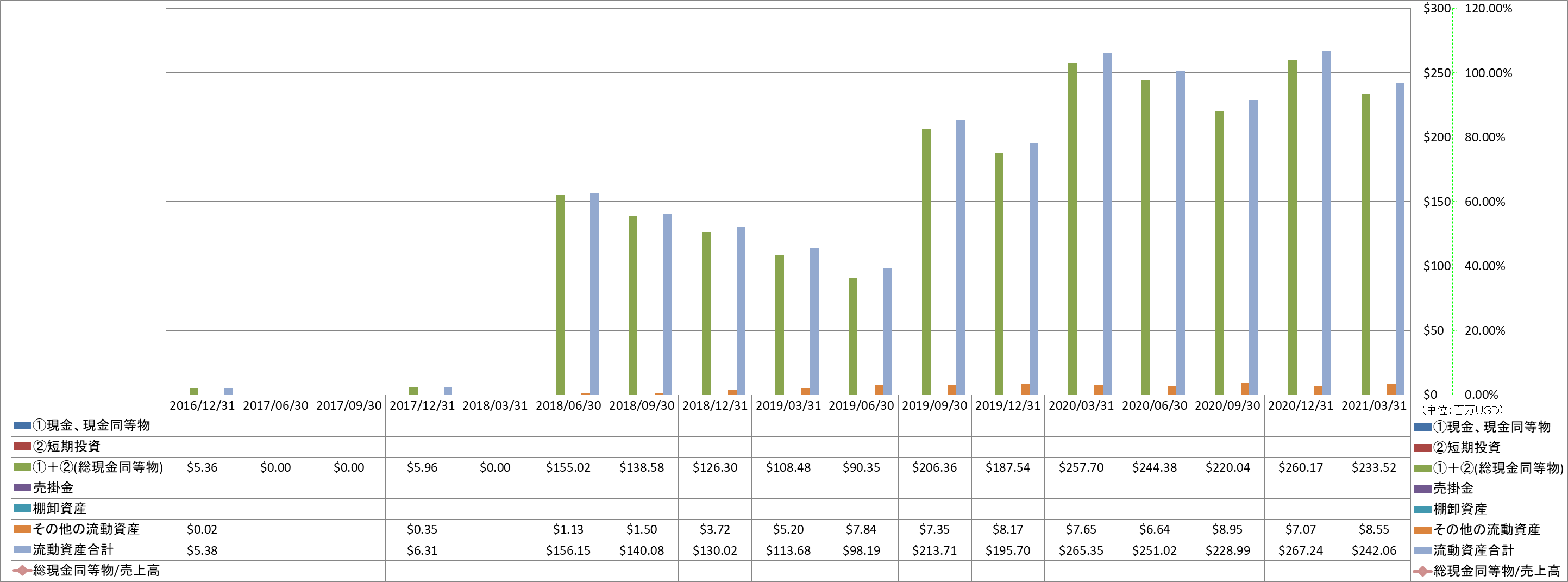This screenshot has height=582, width=1568.
Task: Click light-blue 流動資産合計 swatch in data table
Action: [x=22, y=550]
